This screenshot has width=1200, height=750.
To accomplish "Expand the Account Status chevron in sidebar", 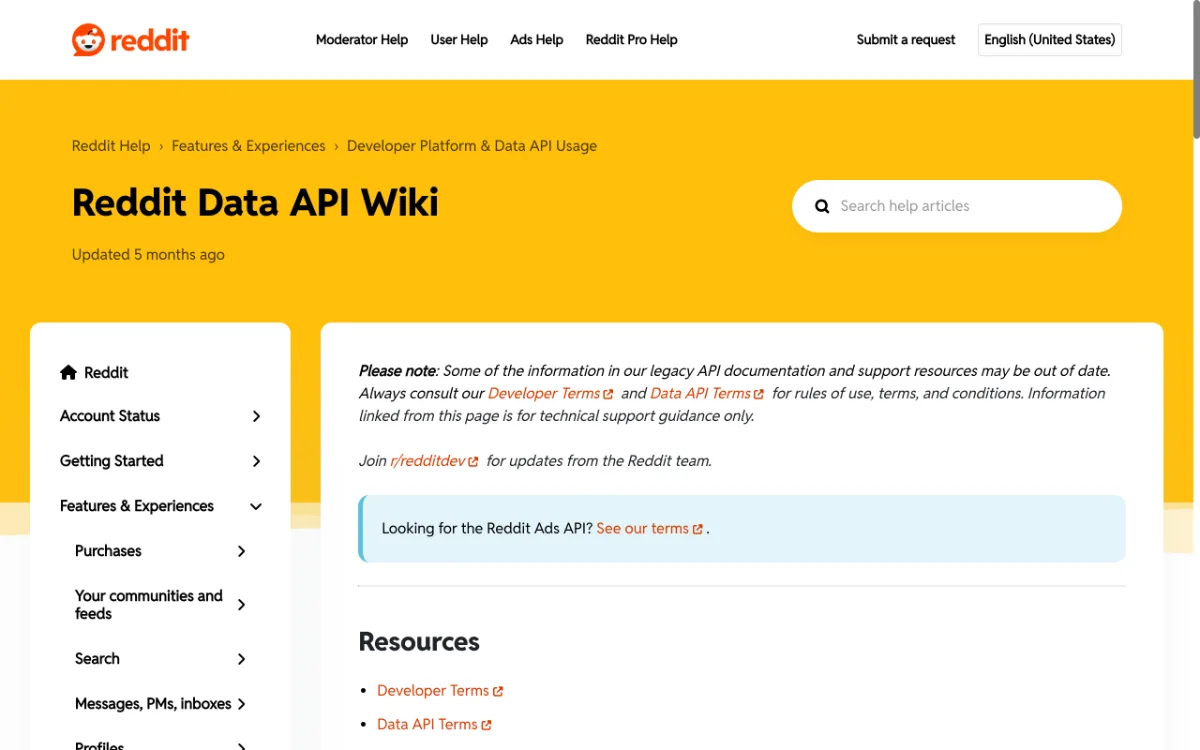I will 256,416.
